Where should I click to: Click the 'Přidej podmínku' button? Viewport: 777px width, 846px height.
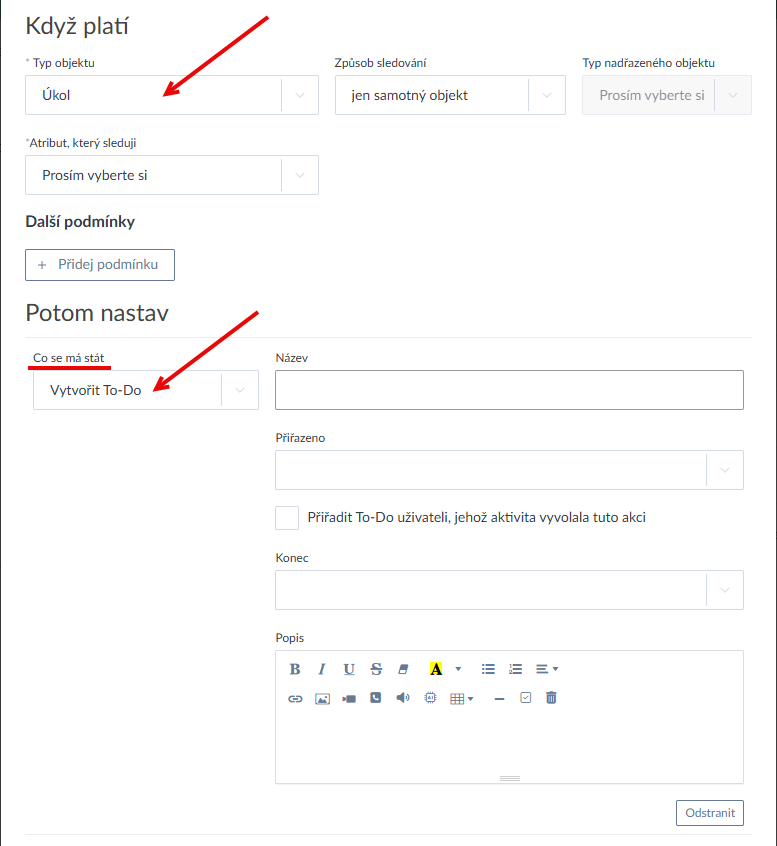pos(100,264)
